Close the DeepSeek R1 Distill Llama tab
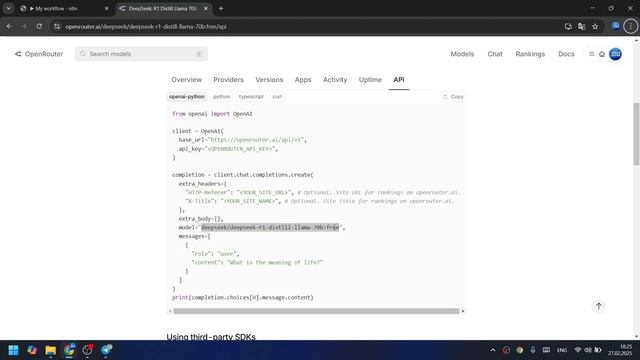The height and width of the screenshot is (360, 640). 206,8
